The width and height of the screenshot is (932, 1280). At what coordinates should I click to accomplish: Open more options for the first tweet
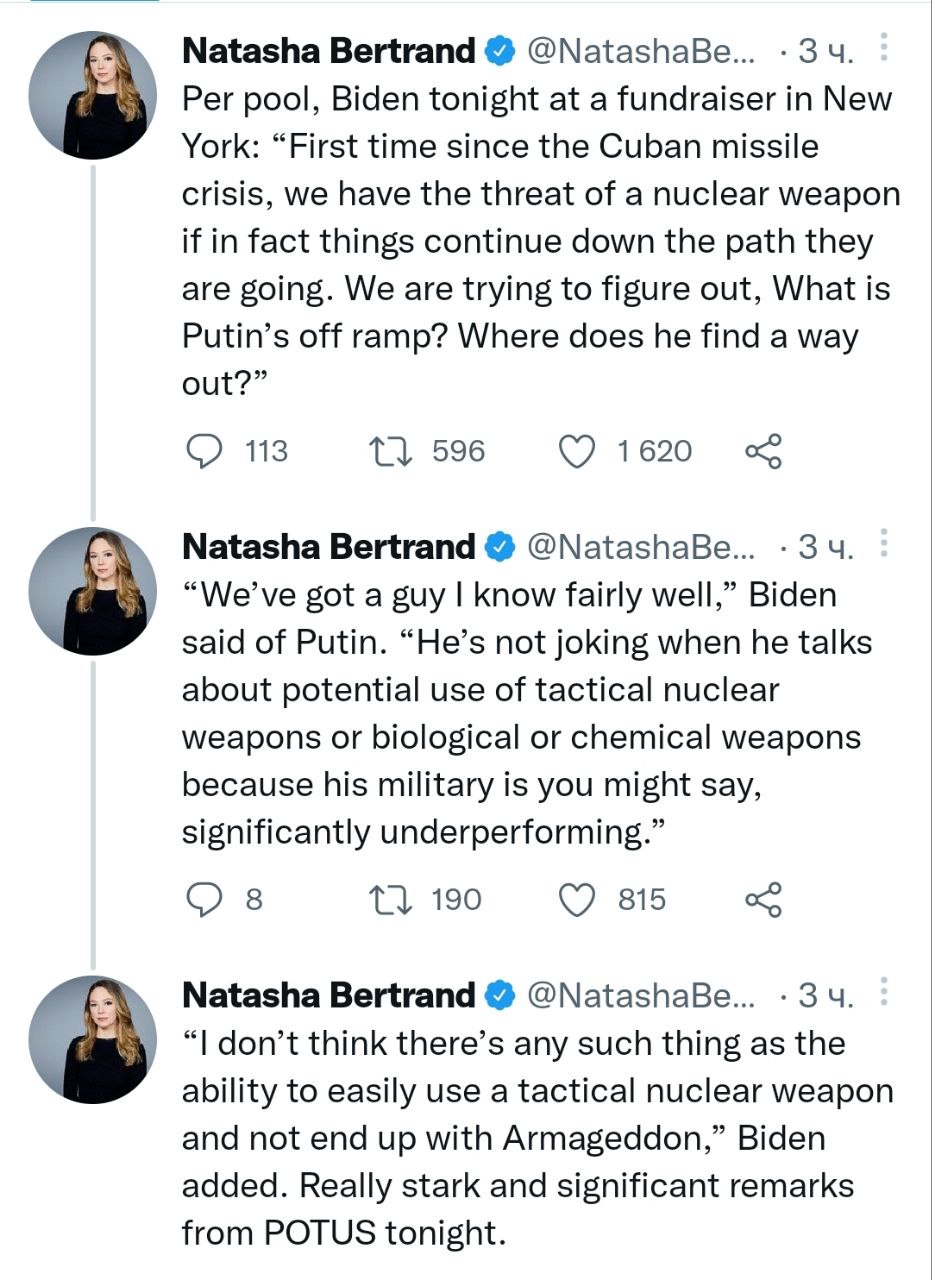(x=882, y=47)
